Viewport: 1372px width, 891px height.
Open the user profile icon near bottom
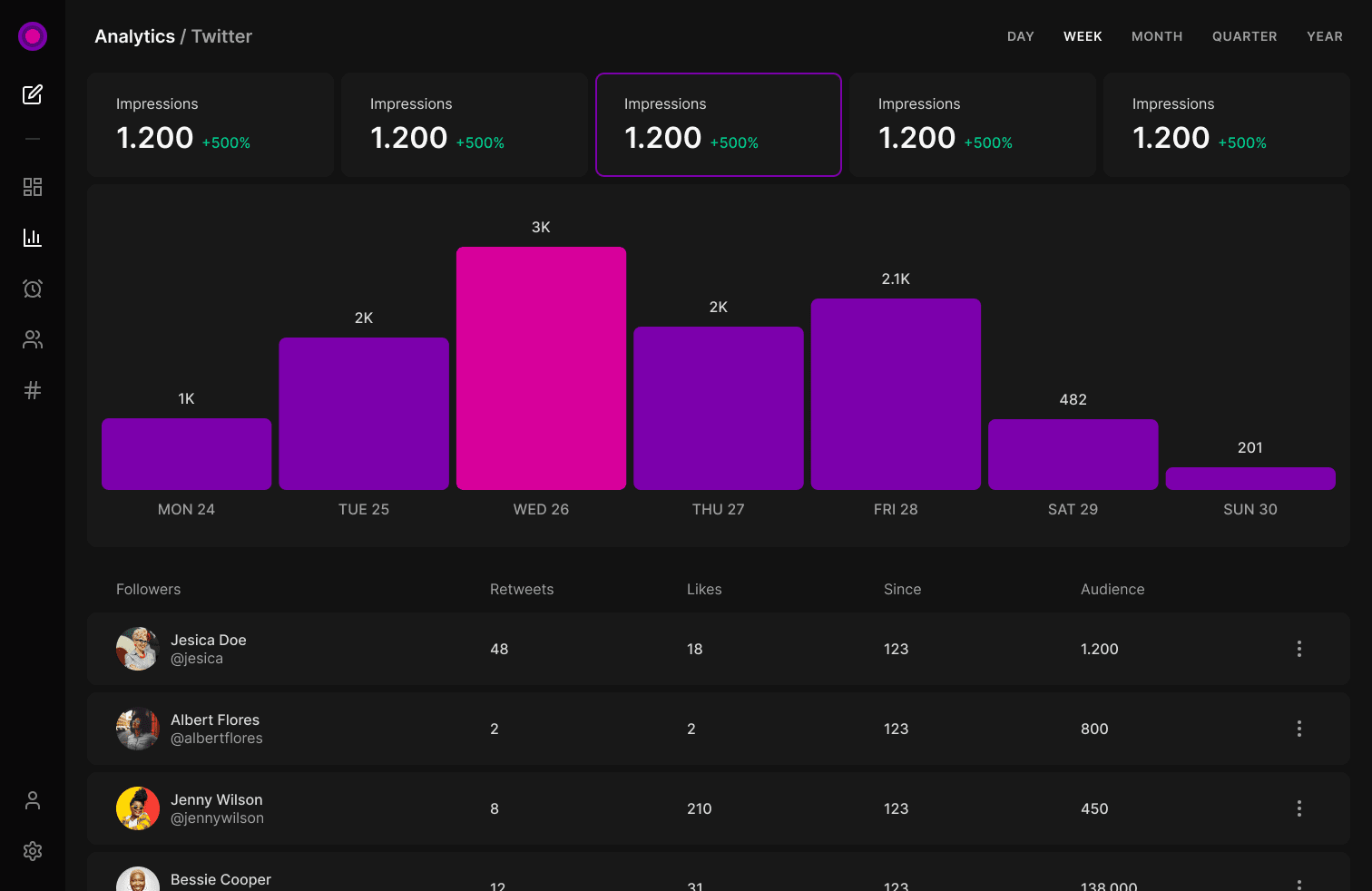33,800
